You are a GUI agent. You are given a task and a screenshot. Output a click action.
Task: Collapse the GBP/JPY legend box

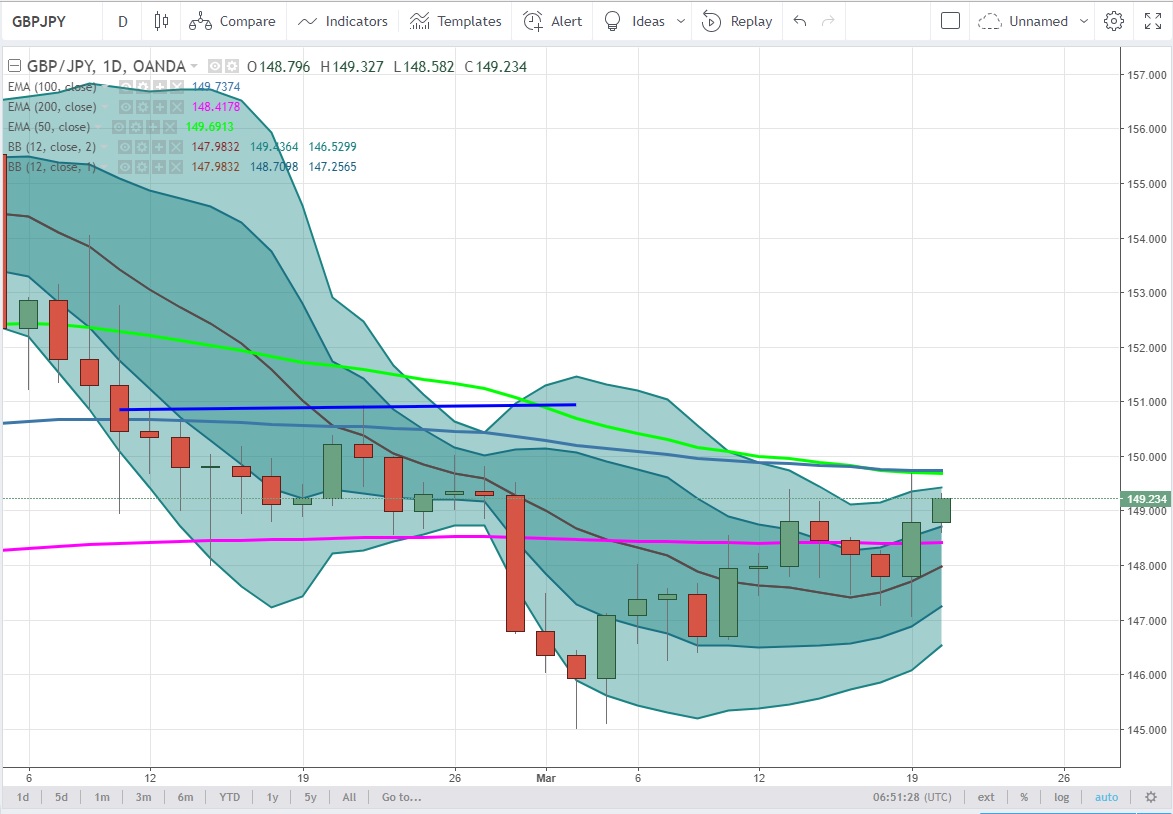coord(14,67)
